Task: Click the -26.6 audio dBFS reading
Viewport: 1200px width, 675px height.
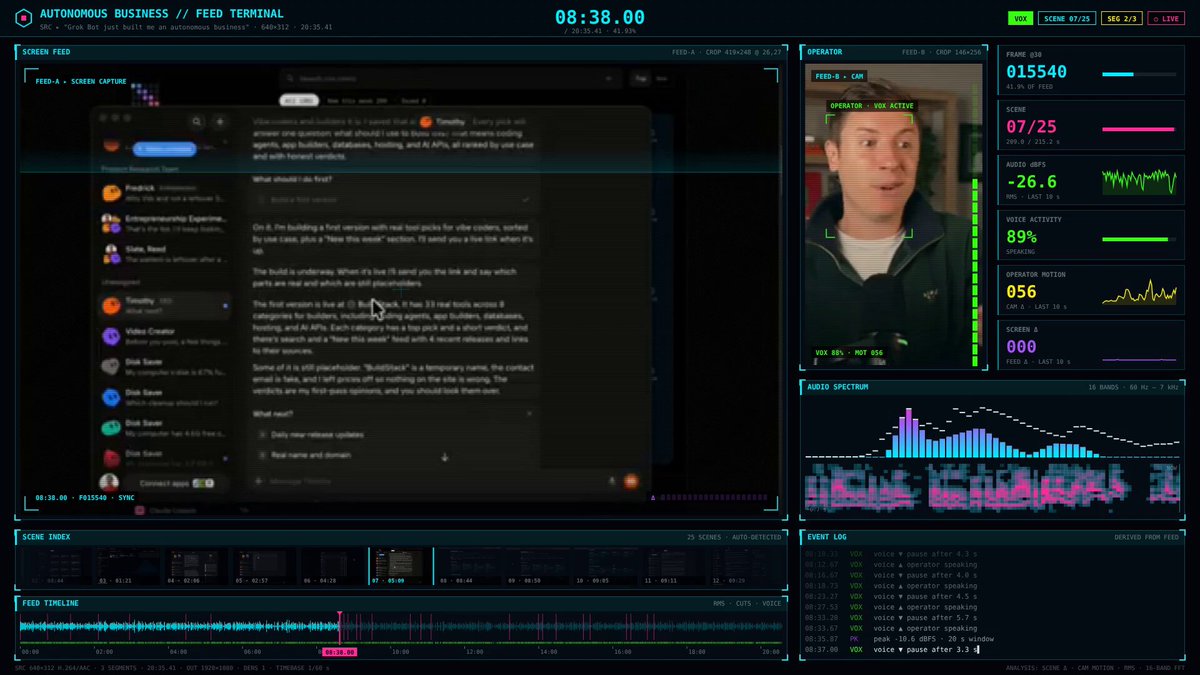Action: pyautogui.click(x=1034, y=181)
